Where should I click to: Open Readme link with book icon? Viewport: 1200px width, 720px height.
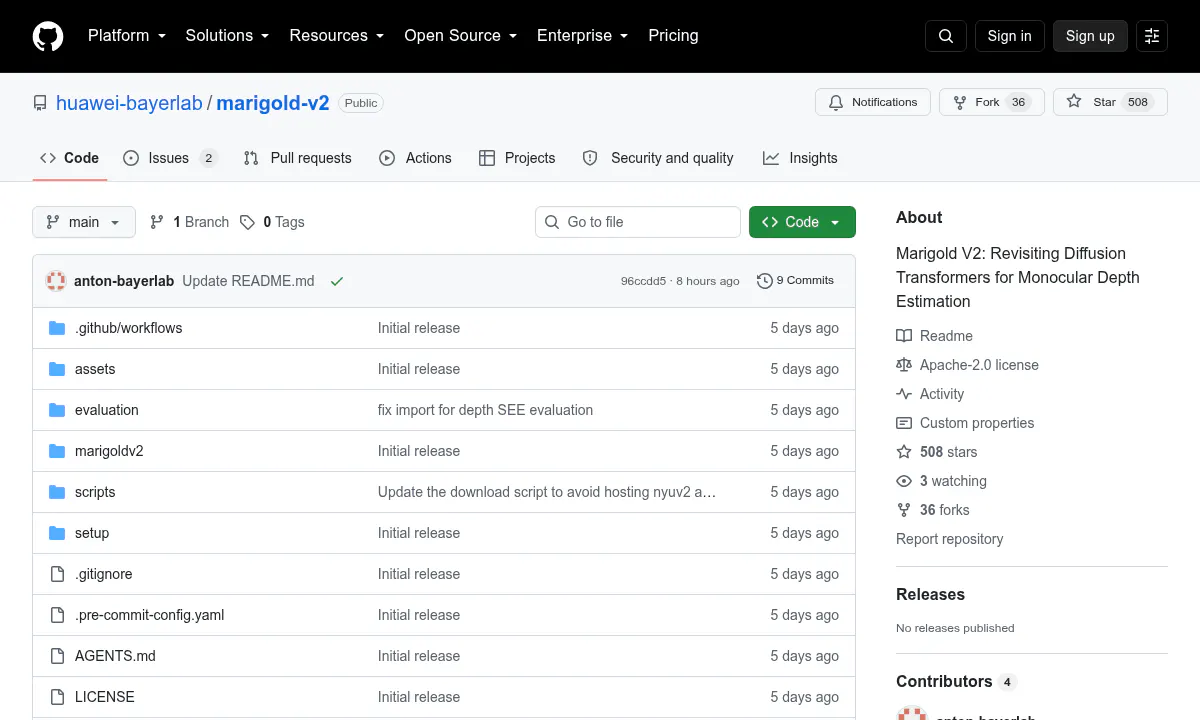coord(934,336)
